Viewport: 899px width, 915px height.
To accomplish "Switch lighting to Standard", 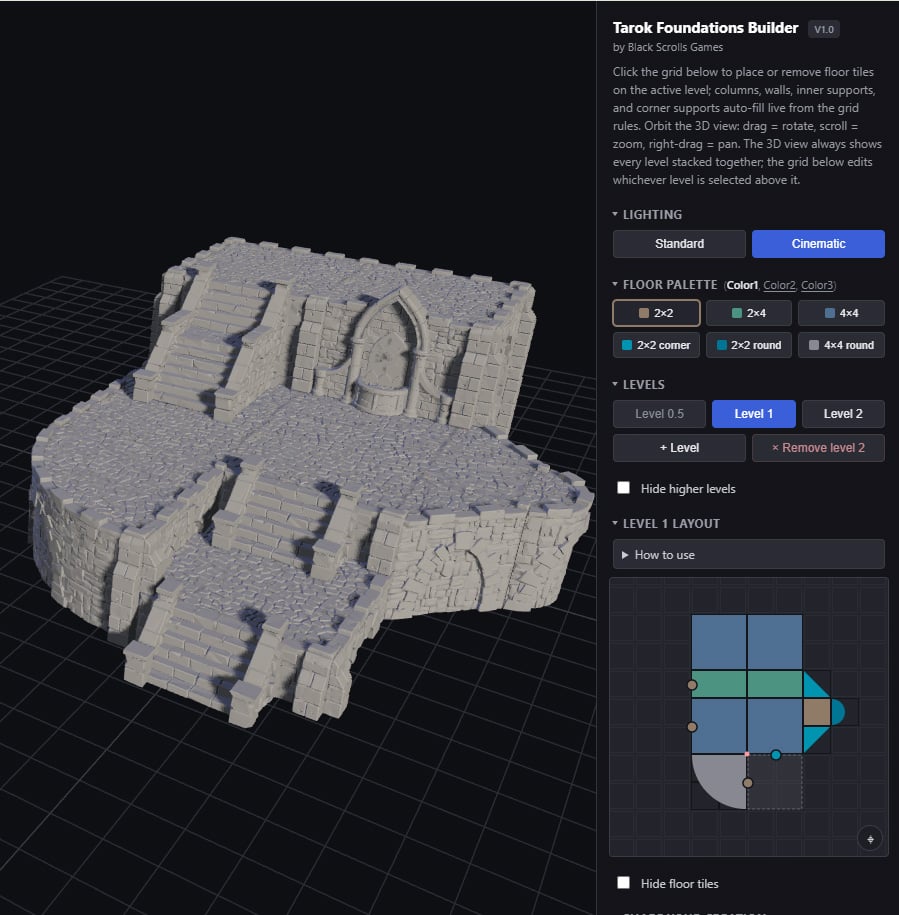I will (x=679, y=244).
